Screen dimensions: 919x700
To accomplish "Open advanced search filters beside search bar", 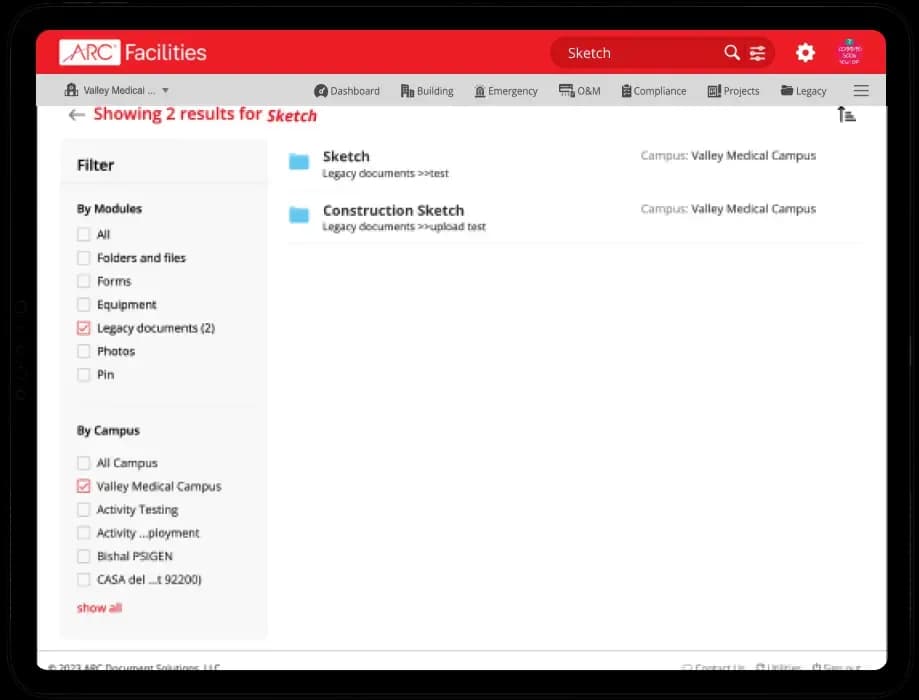I will click(x=757, y=52).
